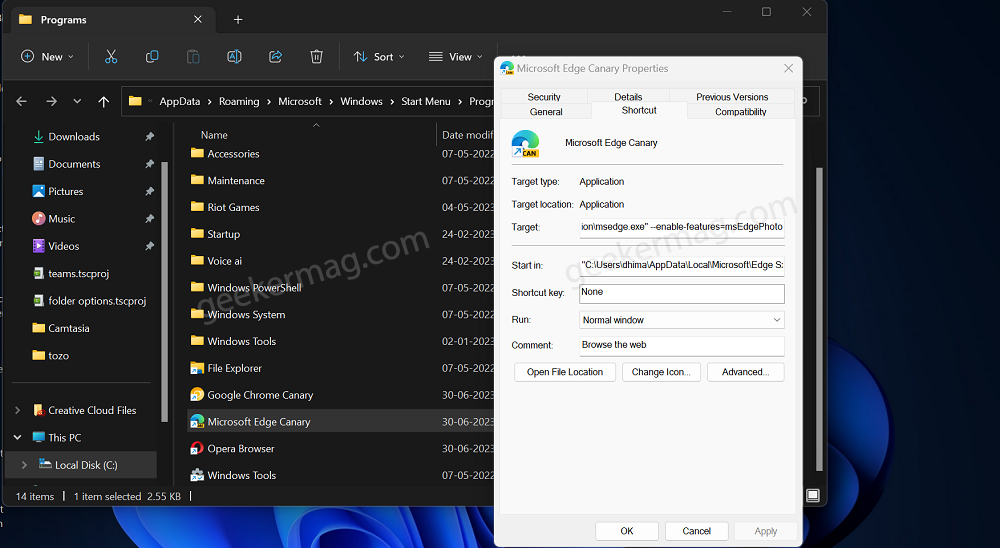Select the Accessories folder
1000x548 pixels.
pos(233,154)
